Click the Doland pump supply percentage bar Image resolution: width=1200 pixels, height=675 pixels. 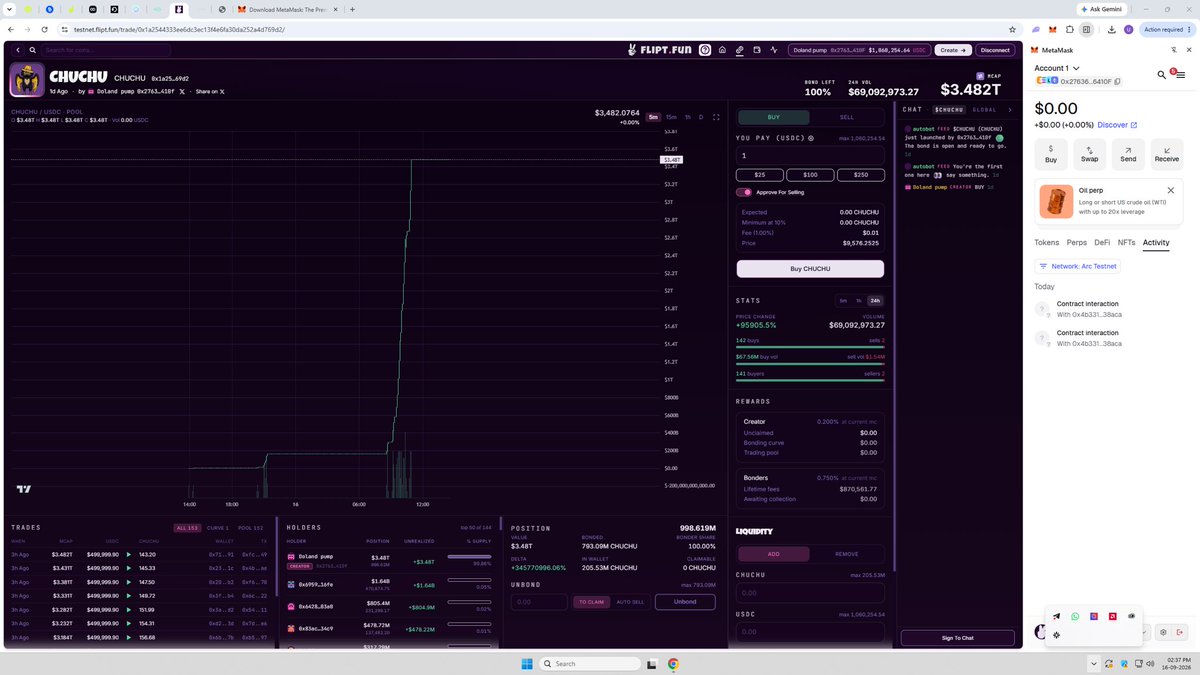click(469, 556)
